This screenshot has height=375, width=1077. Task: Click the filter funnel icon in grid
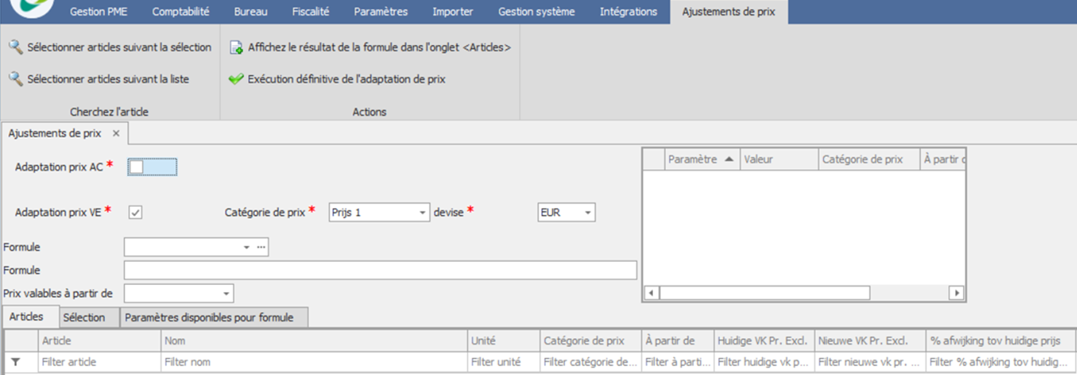point(16,361)
